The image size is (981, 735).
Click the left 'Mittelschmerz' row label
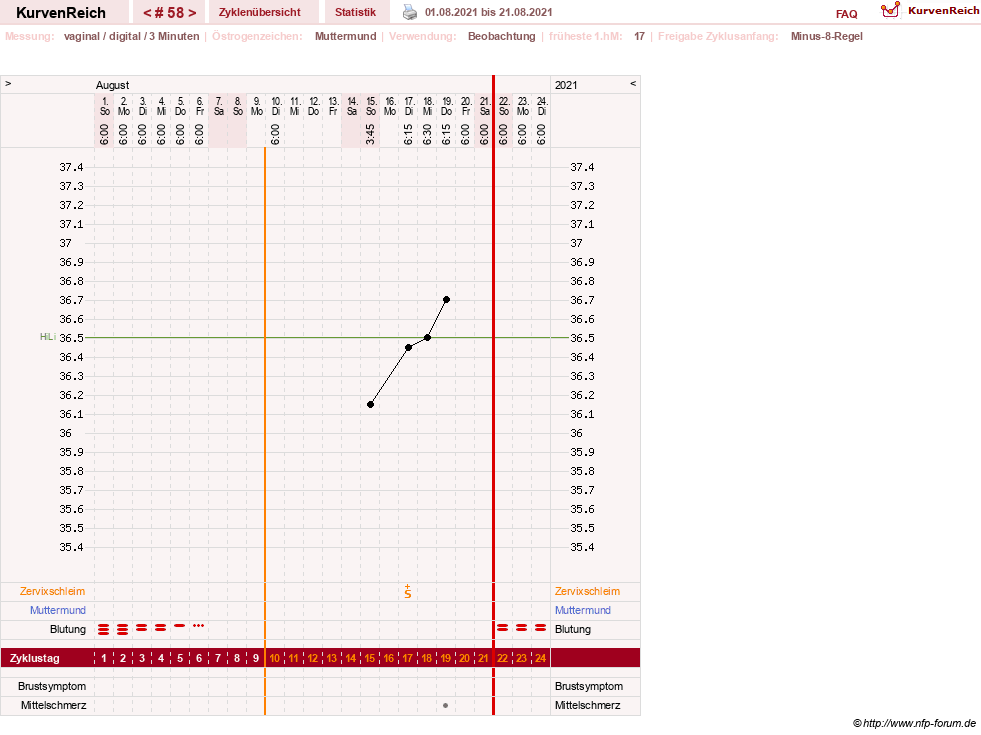(x=53, y=706)
